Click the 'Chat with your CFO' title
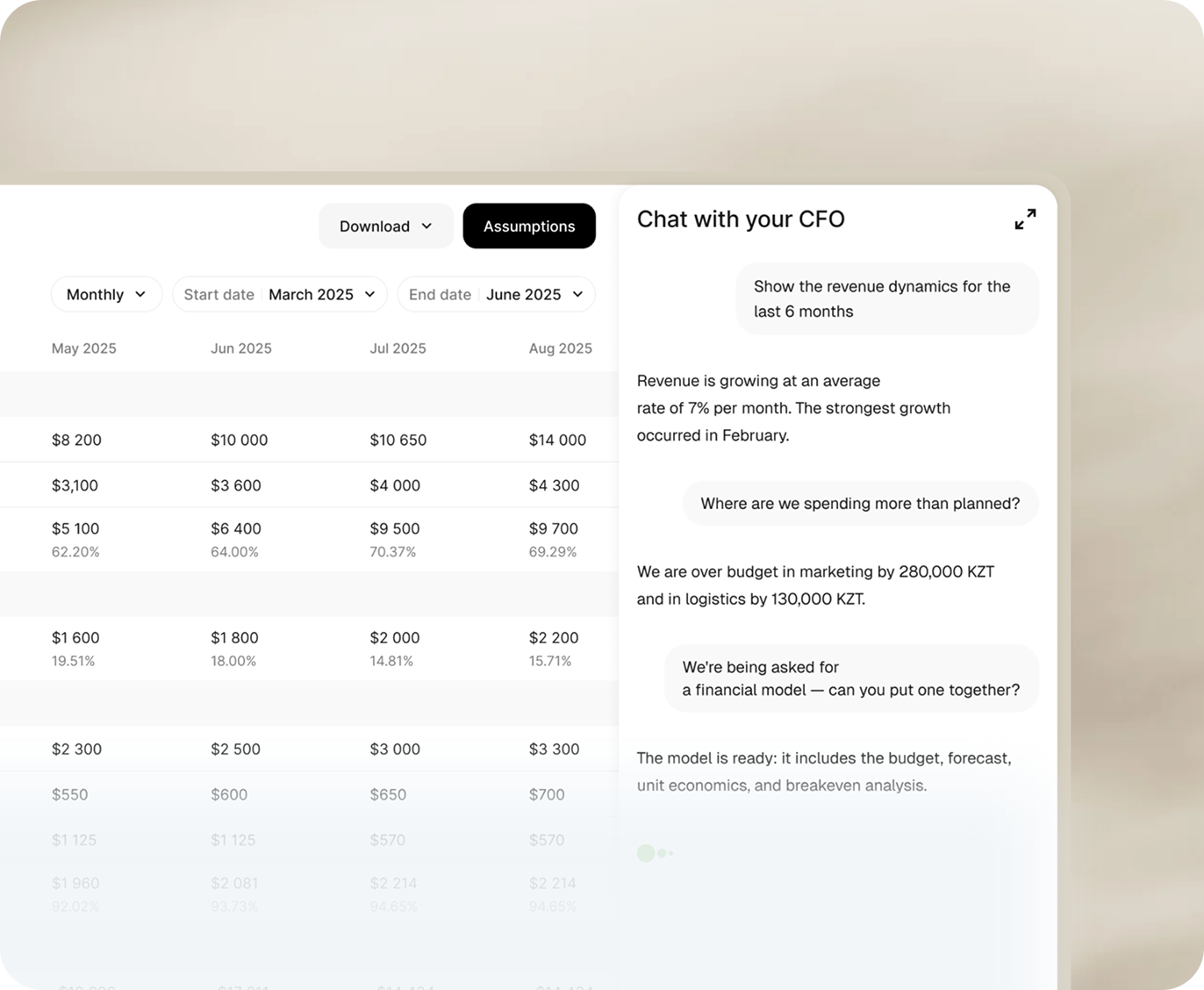Image resolution: width=1204 pixels, height=990 pixels. (741, 219)
